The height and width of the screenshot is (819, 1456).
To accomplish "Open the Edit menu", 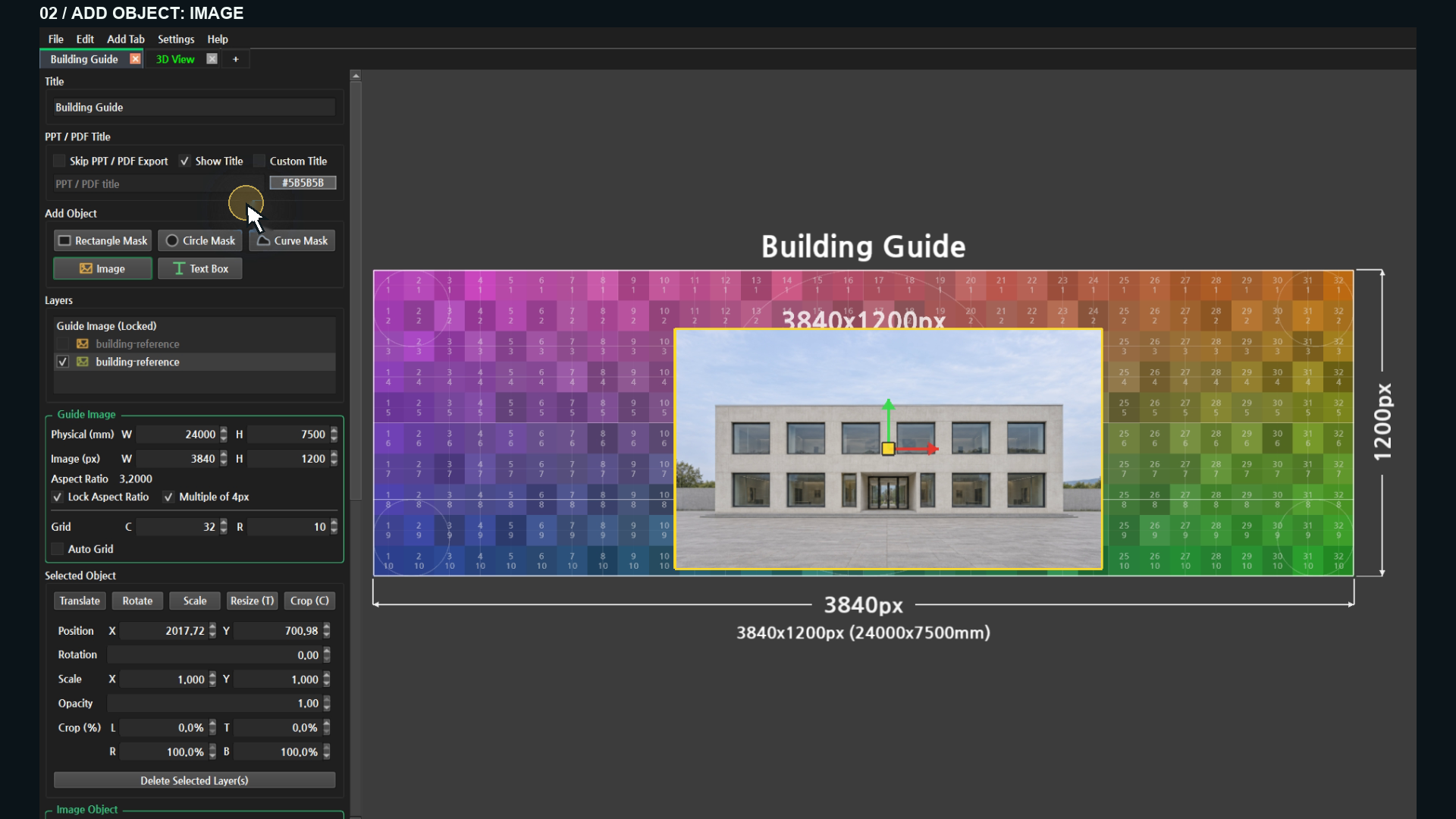I will click(85, 39).
